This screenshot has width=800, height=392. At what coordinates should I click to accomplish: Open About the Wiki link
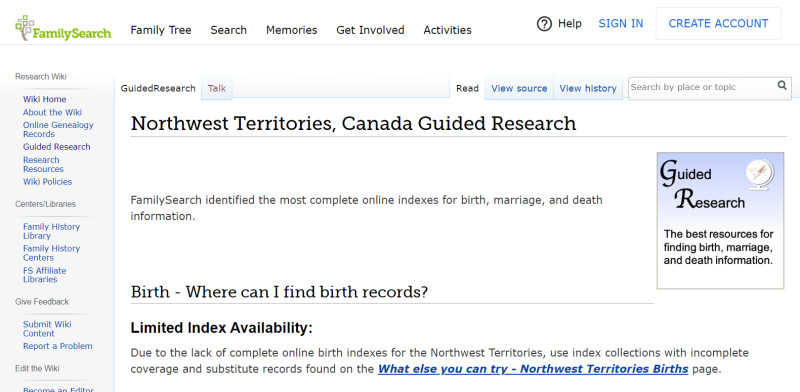coord(52,112)
